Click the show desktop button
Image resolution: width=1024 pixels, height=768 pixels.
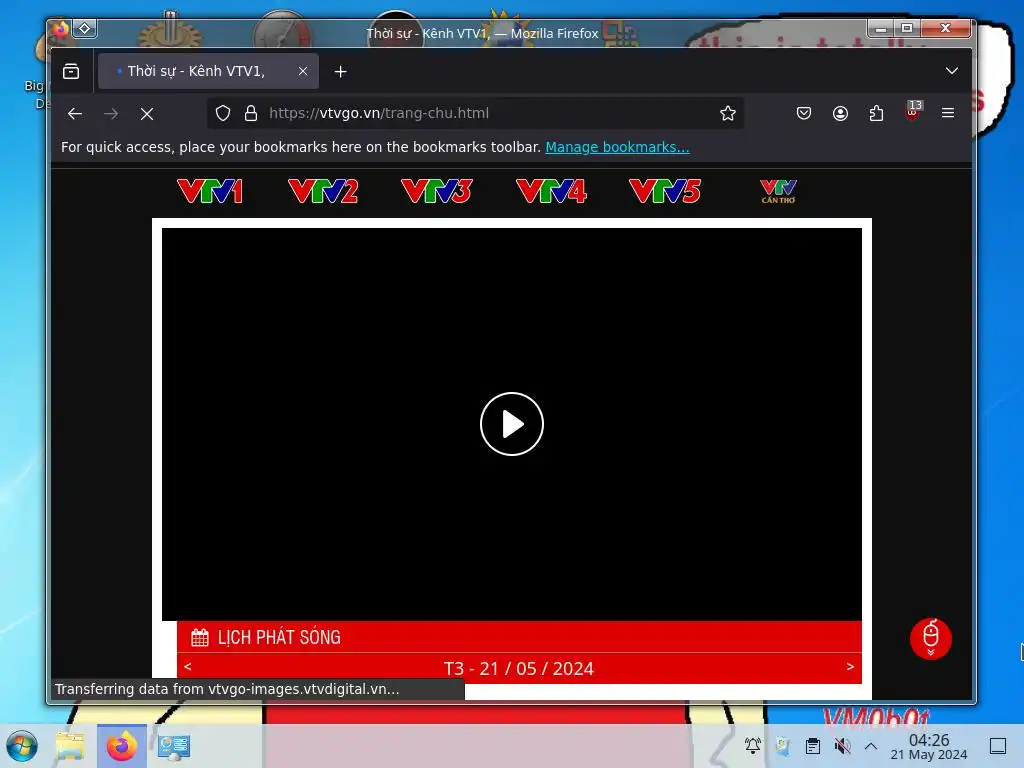pos(998,745)
